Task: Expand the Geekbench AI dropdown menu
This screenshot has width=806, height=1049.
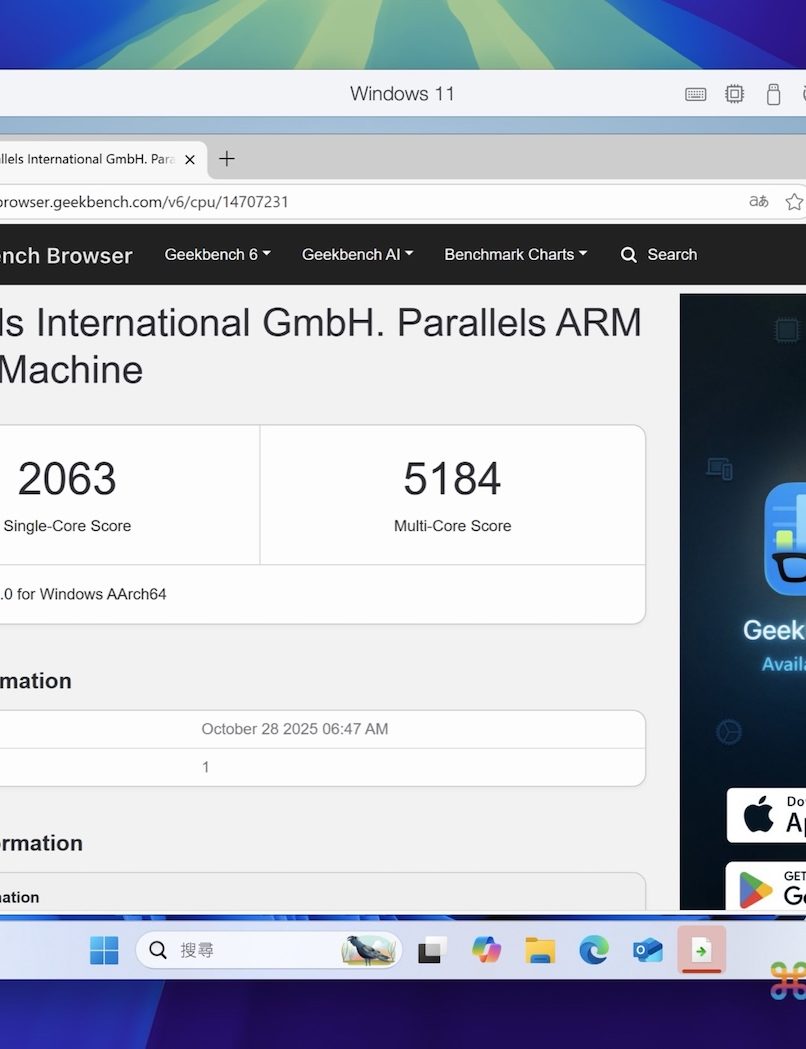Action: (x=357, y=254)
